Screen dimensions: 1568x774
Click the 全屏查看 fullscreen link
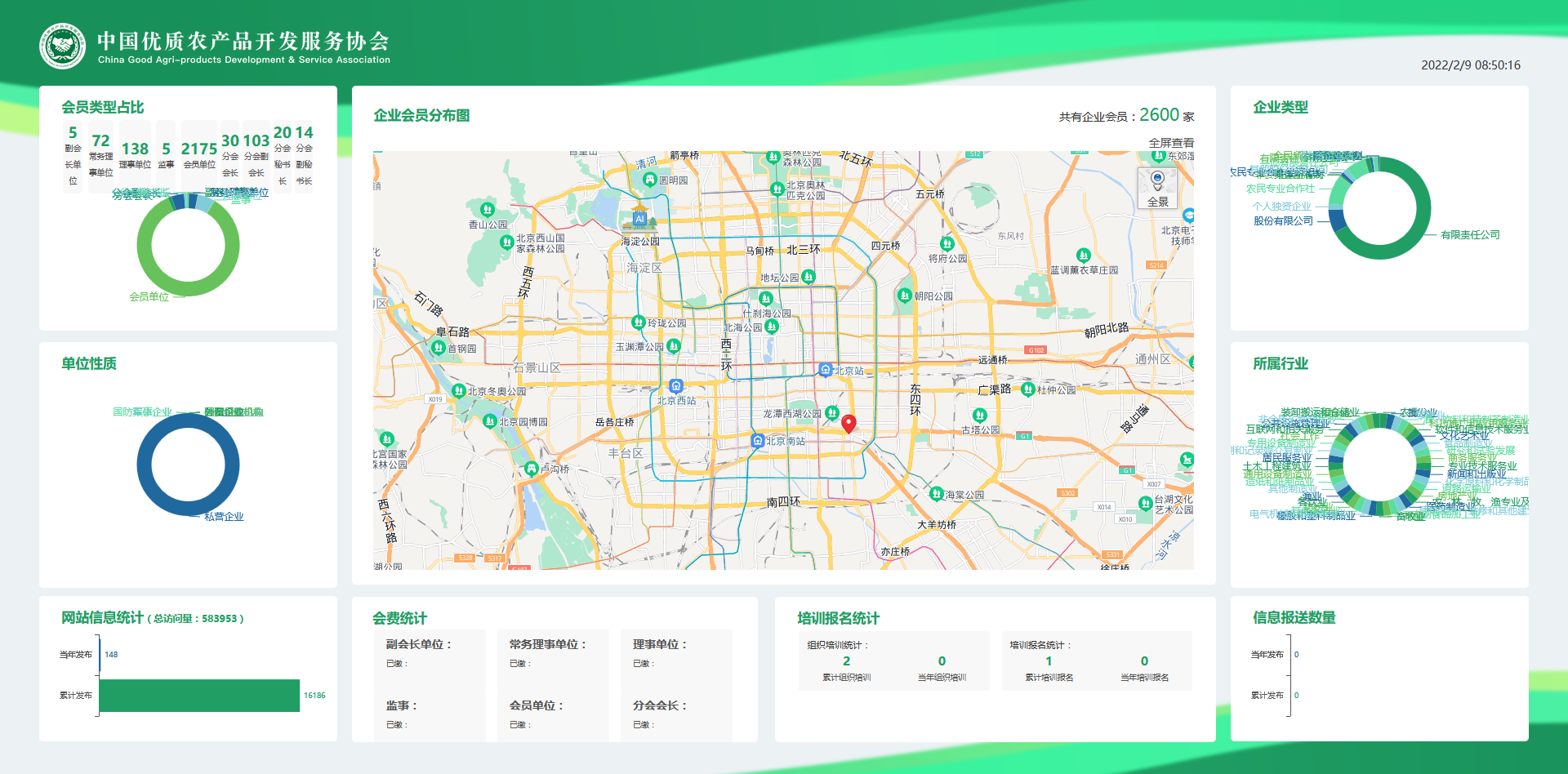pyautogui.click(x=1170, y=143)
